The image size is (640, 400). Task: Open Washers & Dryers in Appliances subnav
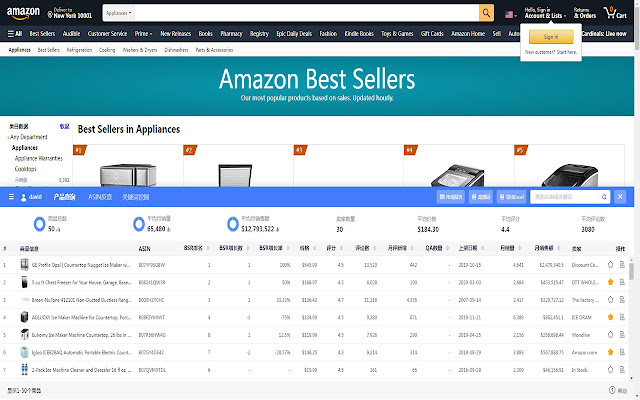tap(140, 50)
